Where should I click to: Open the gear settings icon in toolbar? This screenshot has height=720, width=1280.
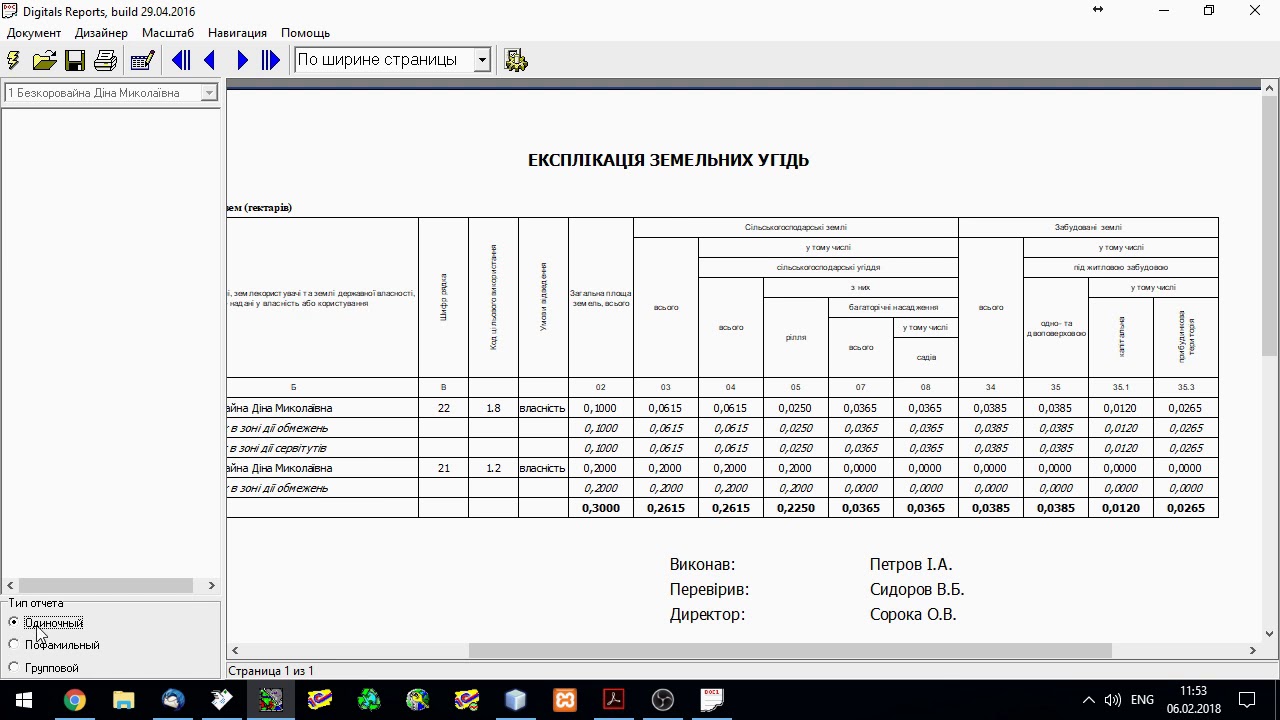(516, 61)
